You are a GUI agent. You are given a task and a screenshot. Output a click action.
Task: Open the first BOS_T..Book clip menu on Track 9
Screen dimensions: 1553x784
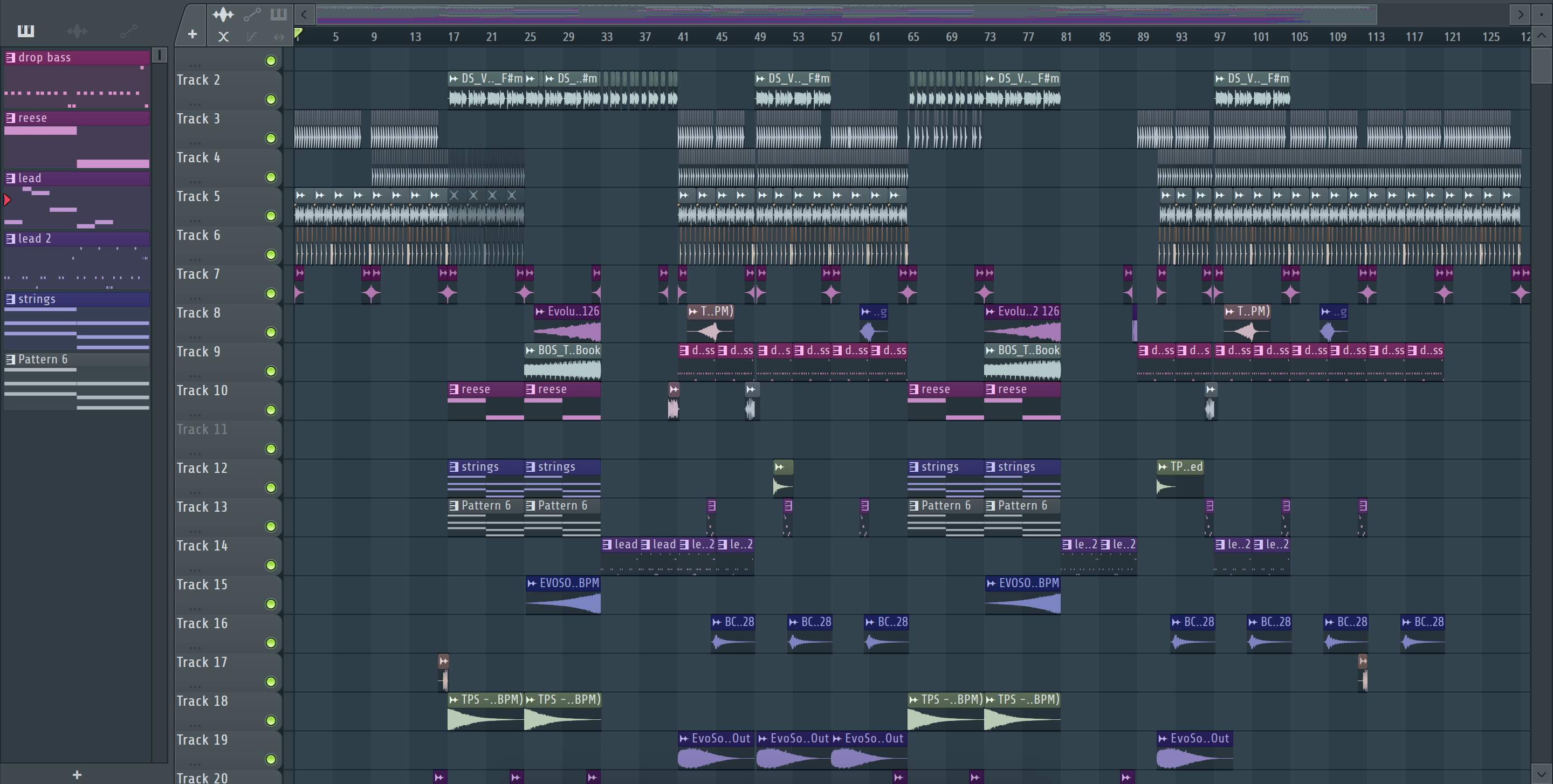pyautogui.click(x=530, y=350)
